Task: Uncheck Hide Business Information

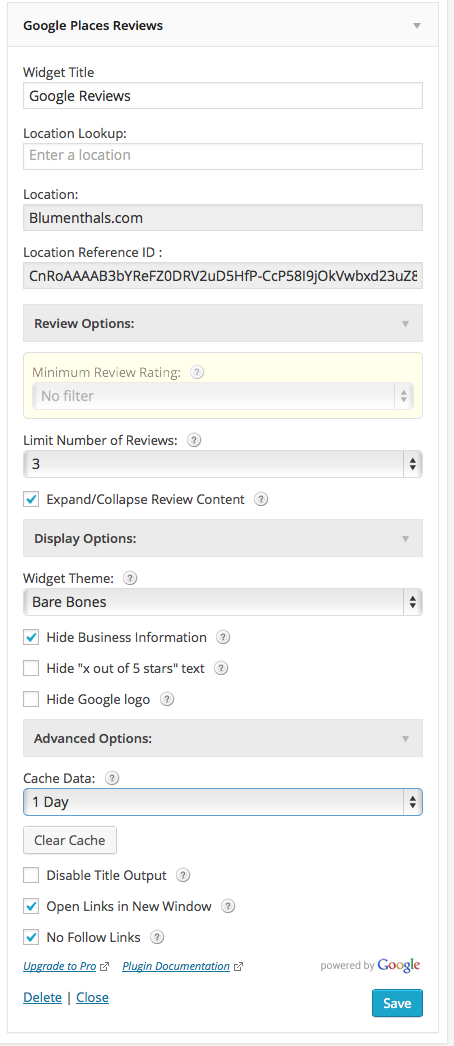Action: click(x=31, y=637)
